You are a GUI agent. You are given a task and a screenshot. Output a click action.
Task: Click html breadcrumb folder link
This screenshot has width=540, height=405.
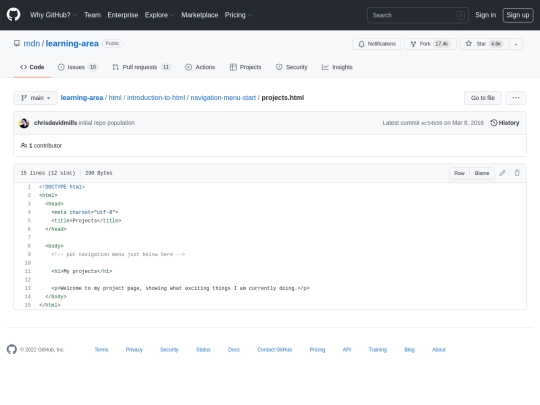(x=115, y=98)
